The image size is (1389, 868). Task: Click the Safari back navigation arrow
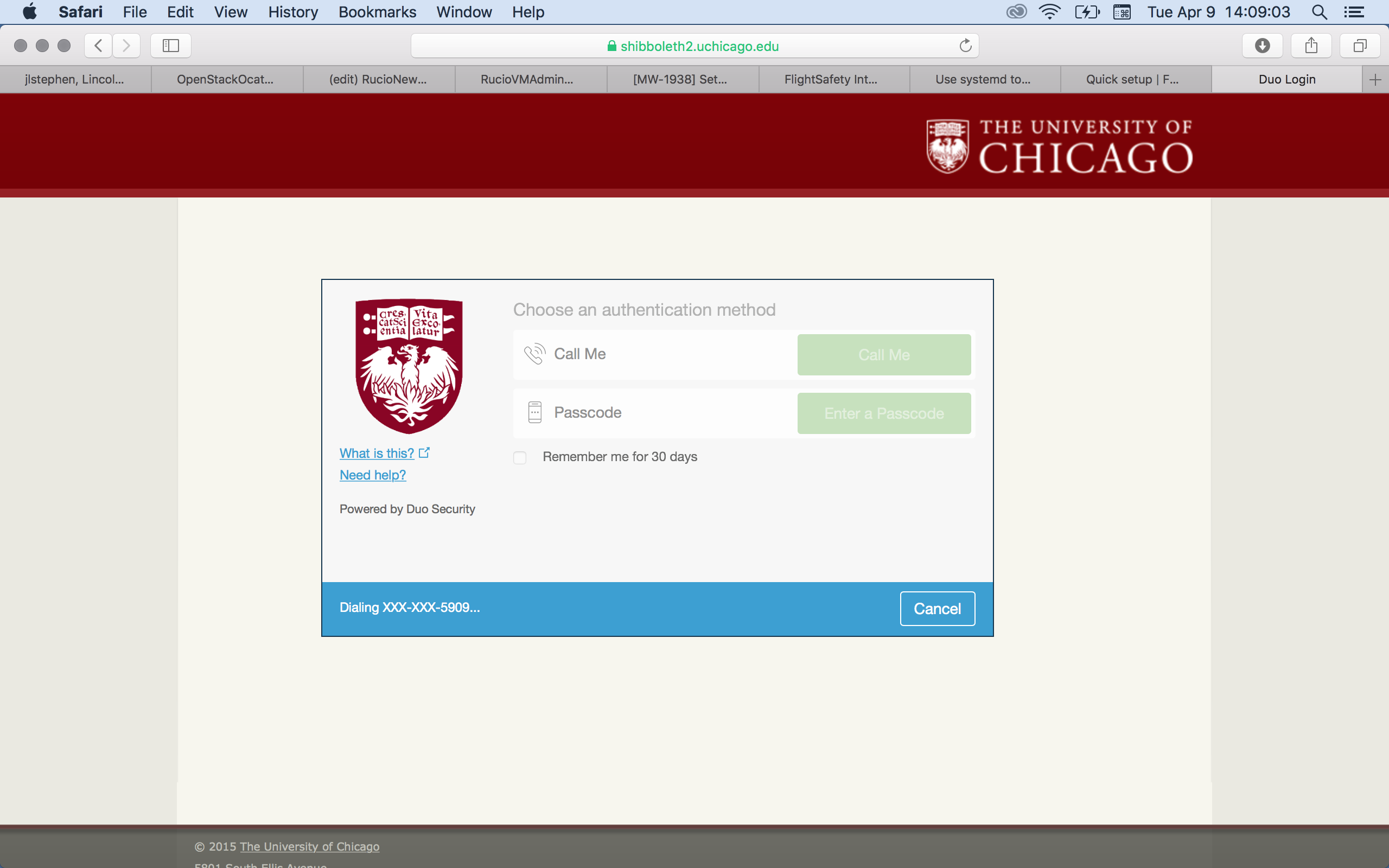(98, 46)
